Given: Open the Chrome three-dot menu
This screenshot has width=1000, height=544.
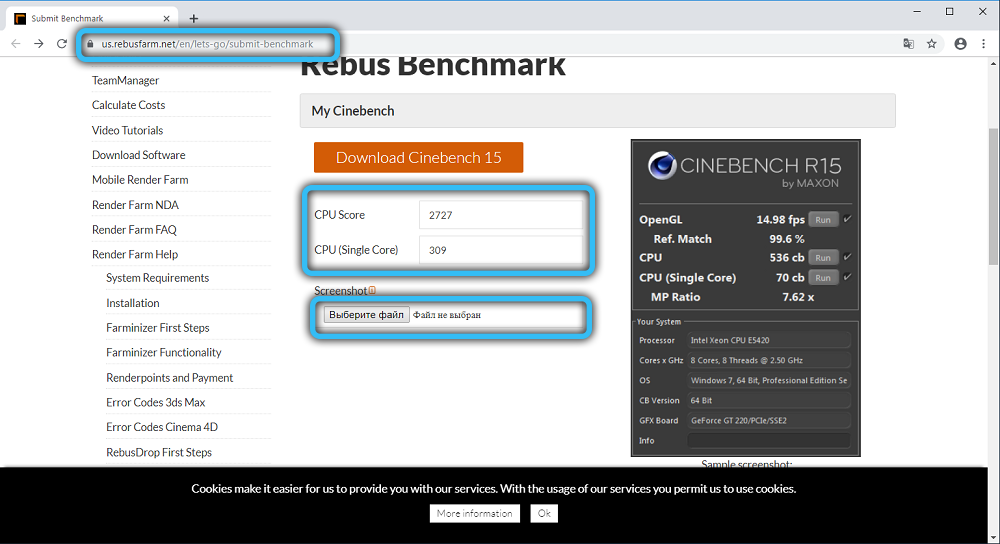Looking at the screenshot, I should pyautogui.click(x=985, y=44).
